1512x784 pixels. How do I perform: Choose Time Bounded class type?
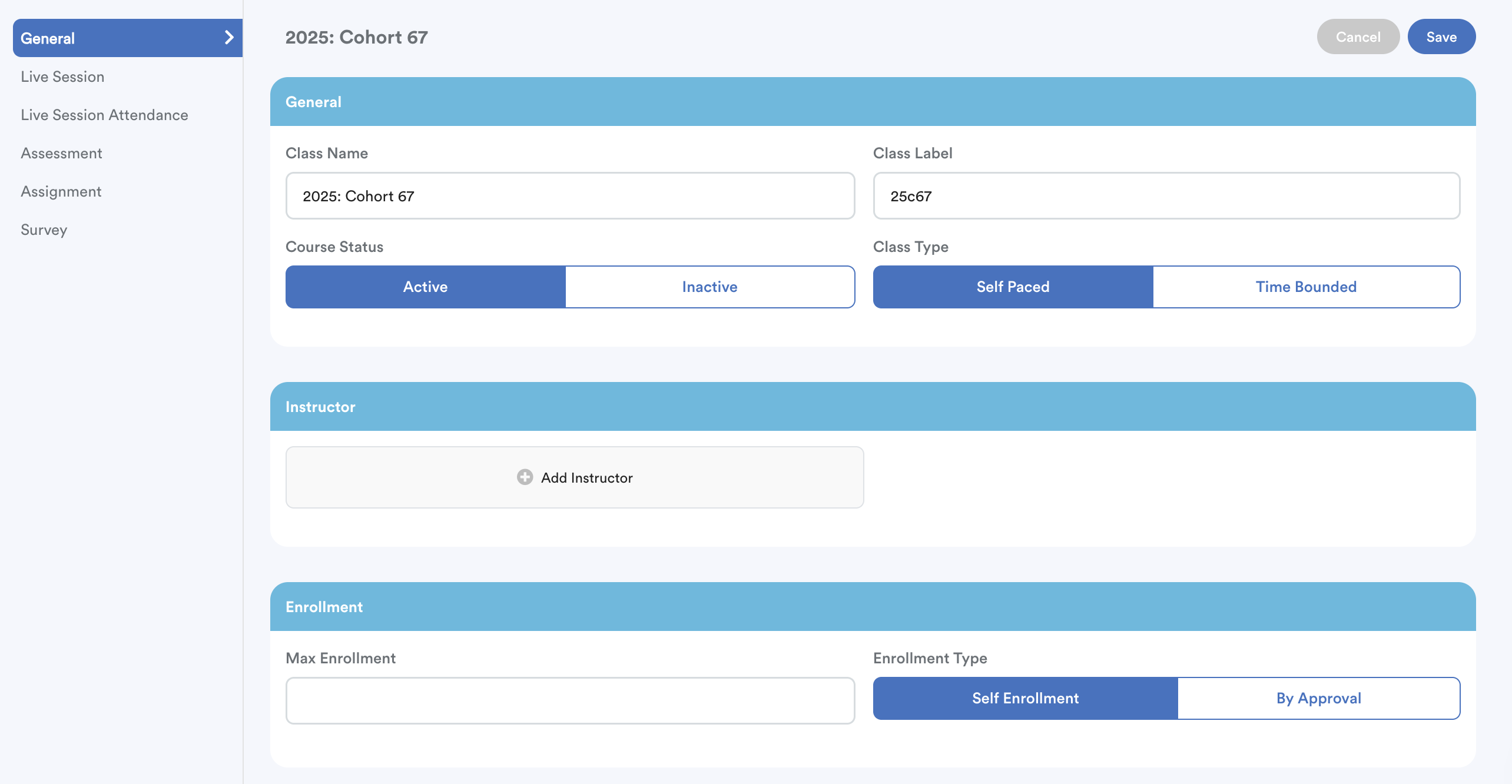[1306, 287]
